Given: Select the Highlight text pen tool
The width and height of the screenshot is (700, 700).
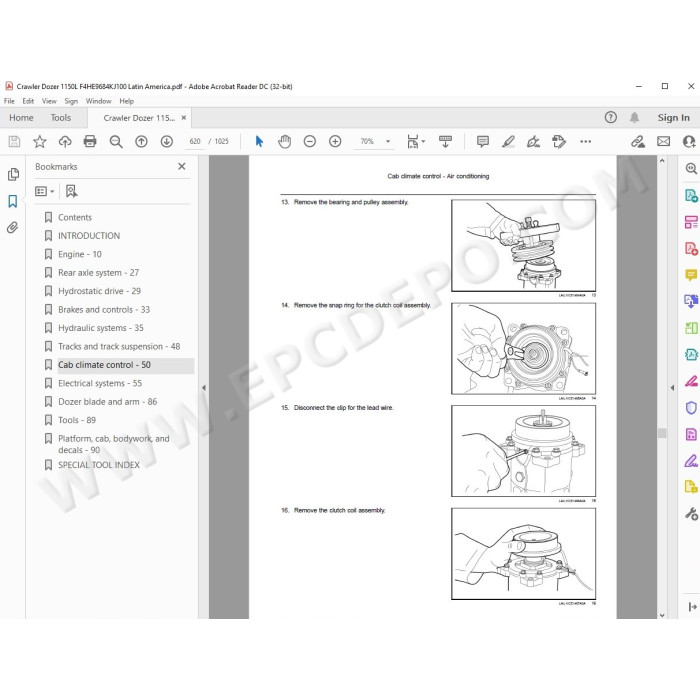Looking at the screenshot, I should click(x=508, y=142).
